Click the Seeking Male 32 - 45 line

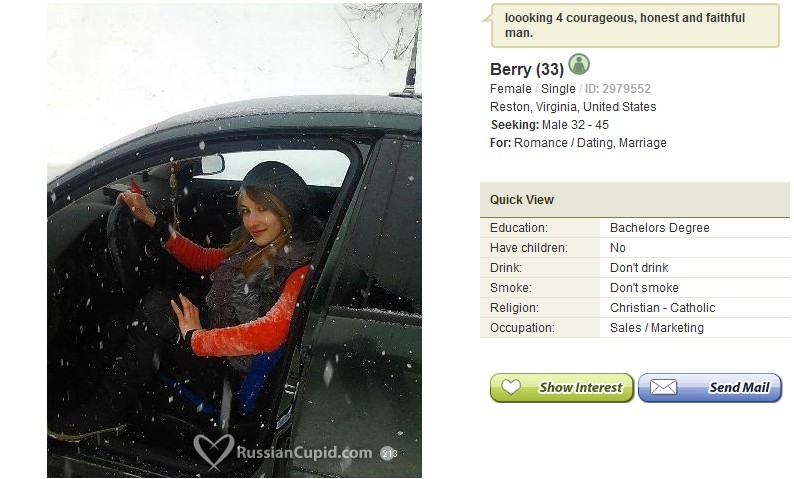click(x=549, y=125)
